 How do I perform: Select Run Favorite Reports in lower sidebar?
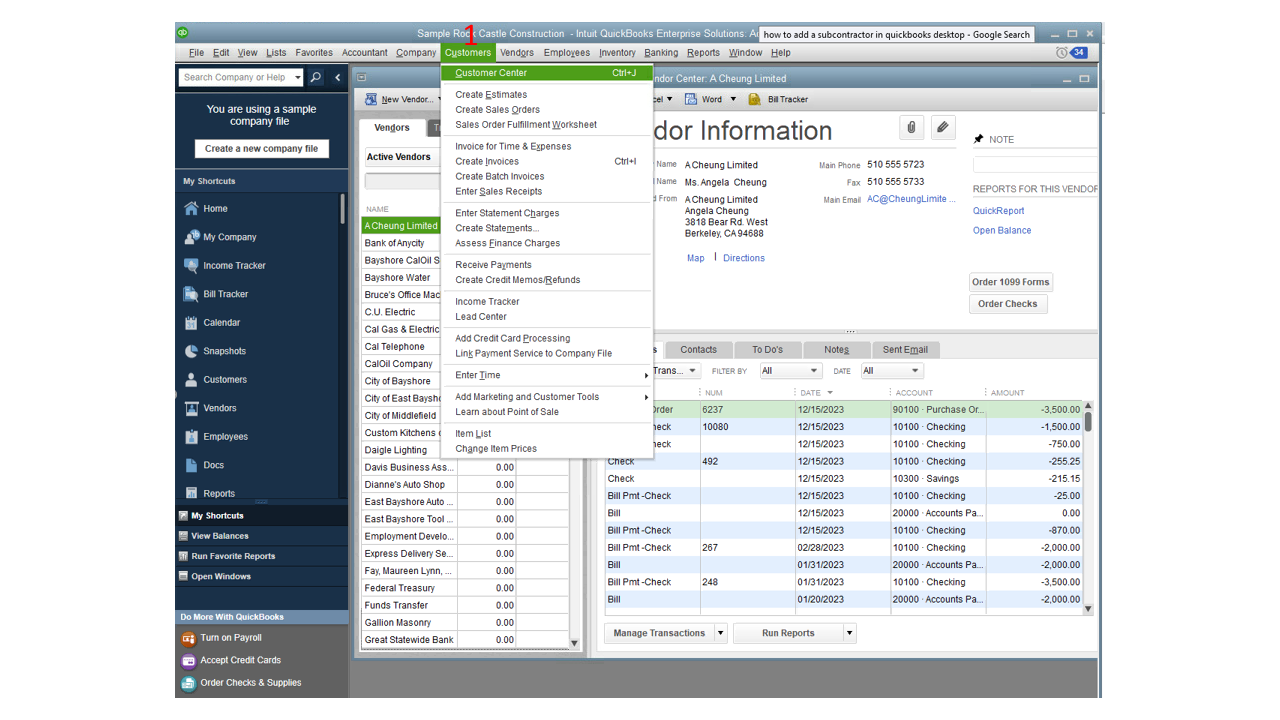(233, 556)
